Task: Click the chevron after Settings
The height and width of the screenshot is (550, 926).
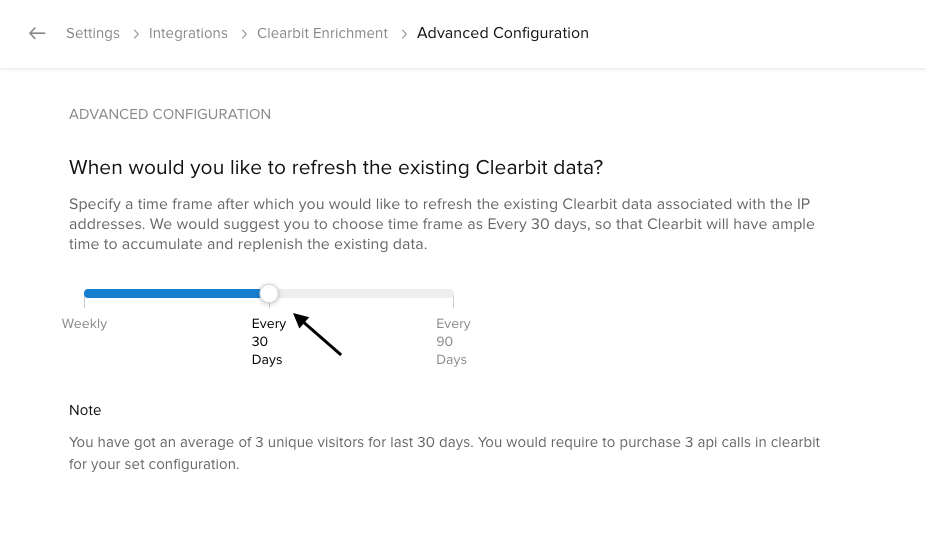Action: point(134,34)
